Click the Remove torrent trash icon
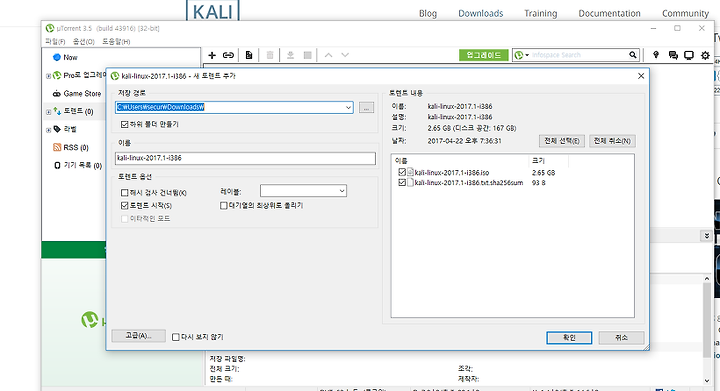The height and width of the screenshot is (391, 720). tap(270, 55)
